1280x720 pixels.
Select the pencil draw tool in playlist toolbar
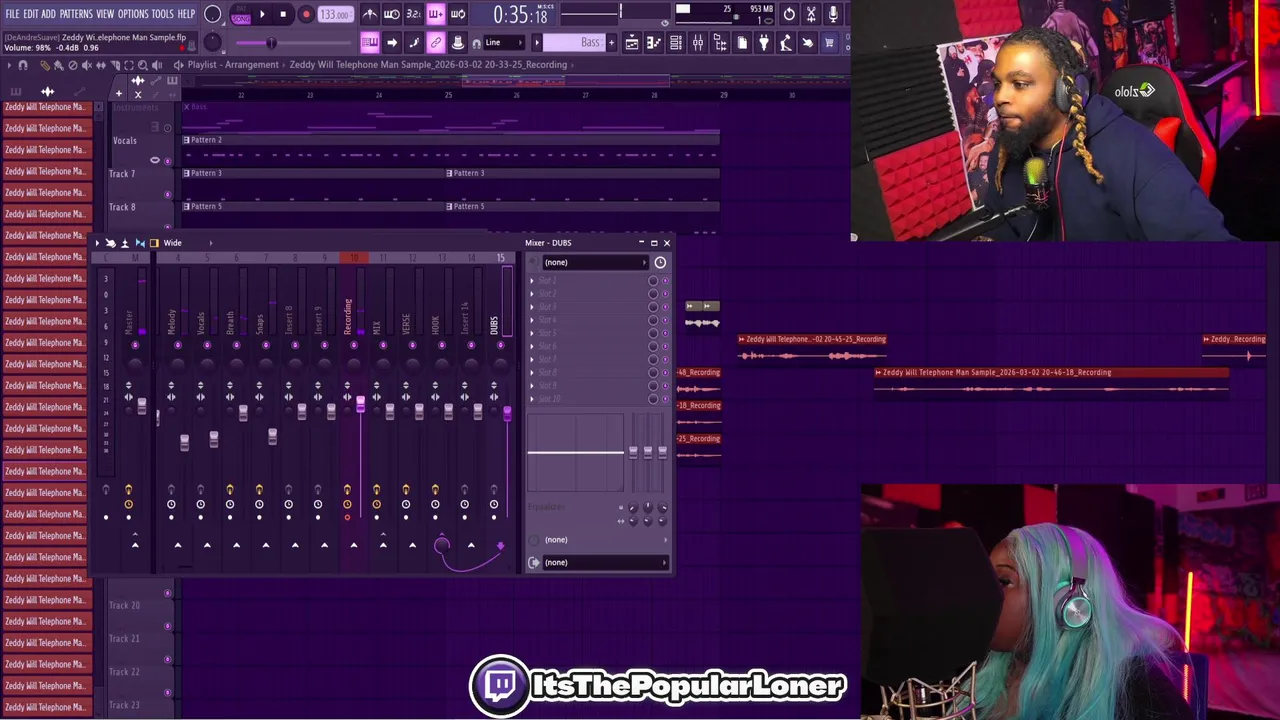coord(45,65)
